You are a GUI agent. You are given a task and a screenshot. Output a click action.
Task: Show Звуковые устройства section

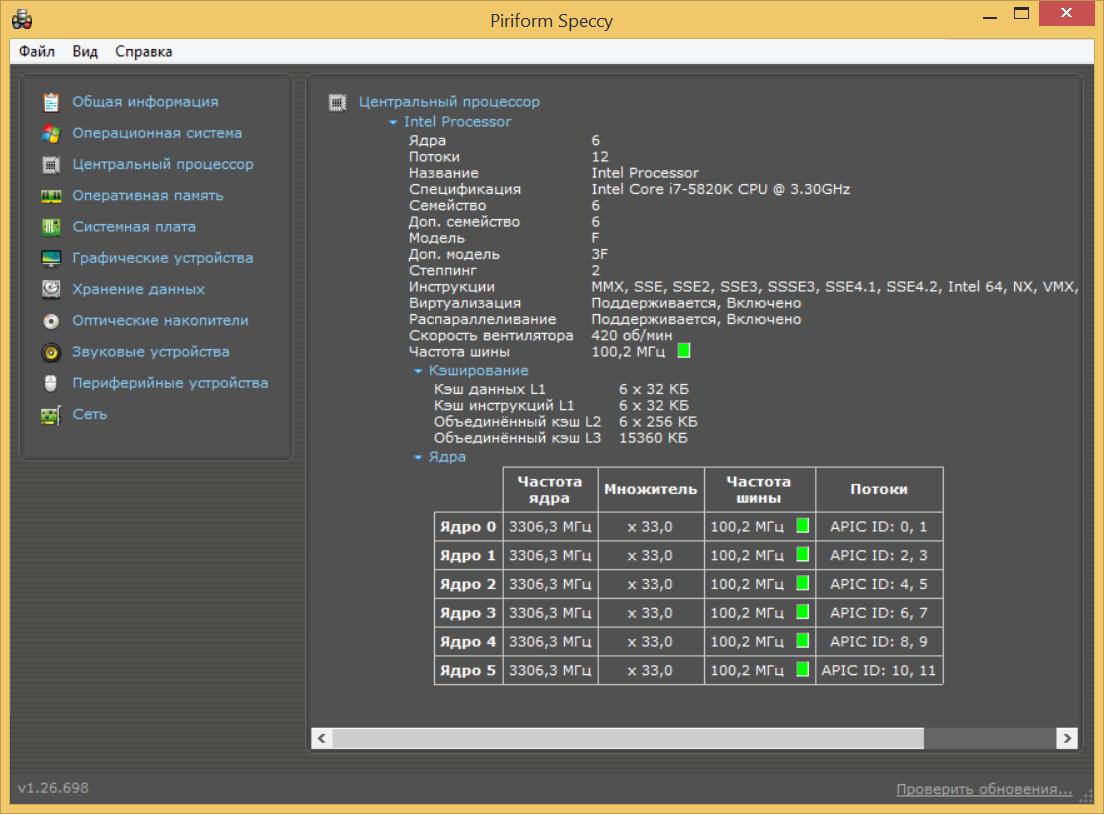click(x=151, y=351)
